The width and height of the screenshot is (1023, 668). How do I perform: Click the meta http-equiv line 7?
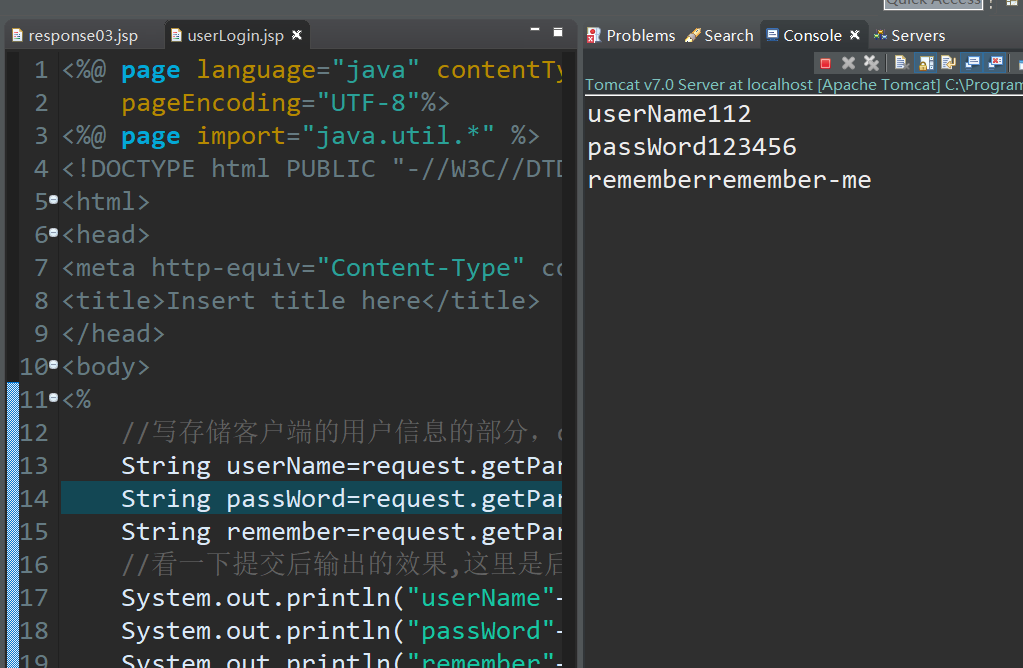pyautogui.click(x=311, y=268)
